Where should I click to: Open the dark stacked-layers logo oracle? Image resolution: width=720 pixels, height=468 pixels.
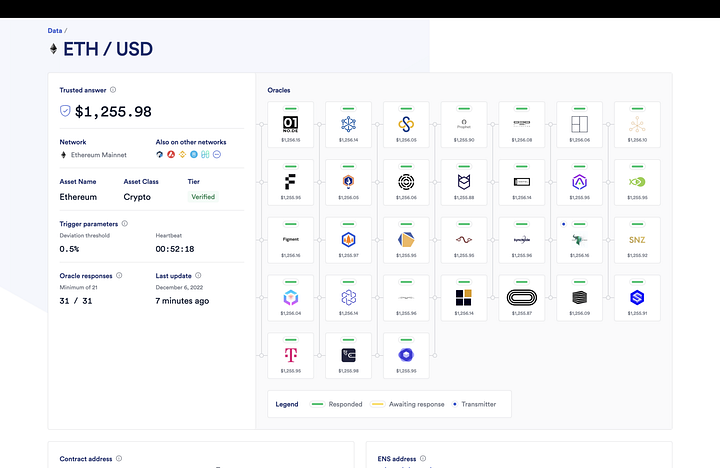pos(579,298)
